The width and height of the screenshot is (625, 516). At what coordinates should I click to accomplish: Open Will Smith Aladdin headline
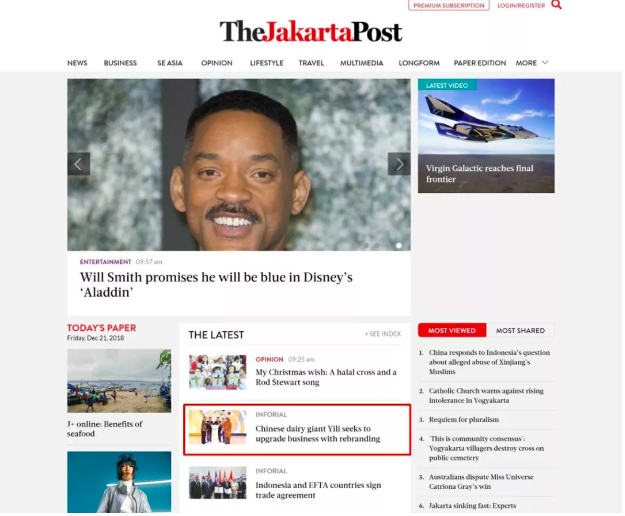point(216,284)
